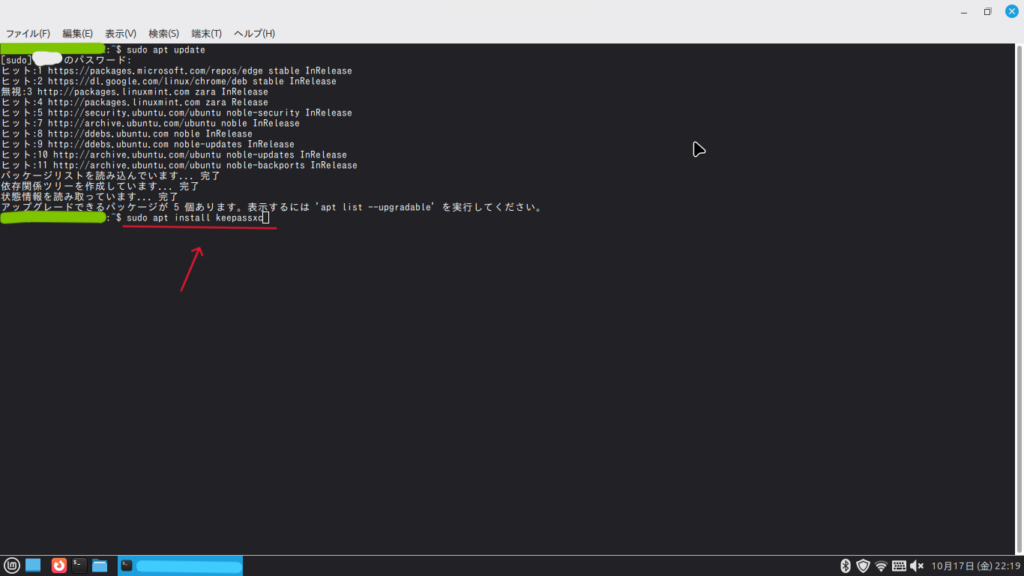Click the active terminal window taskbar button
This screenshot has width=1024, height=576.
[180, 566]
